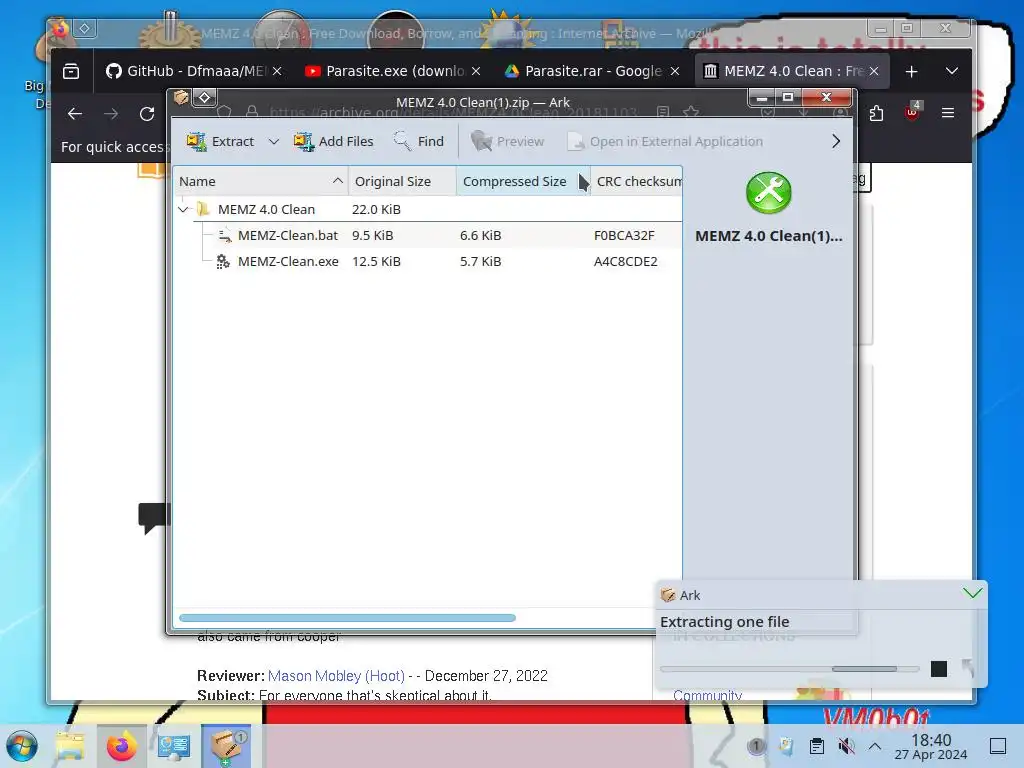1024x768 pixels.
Task: Click the Ark taskbar icon
Action: (226, 746)
